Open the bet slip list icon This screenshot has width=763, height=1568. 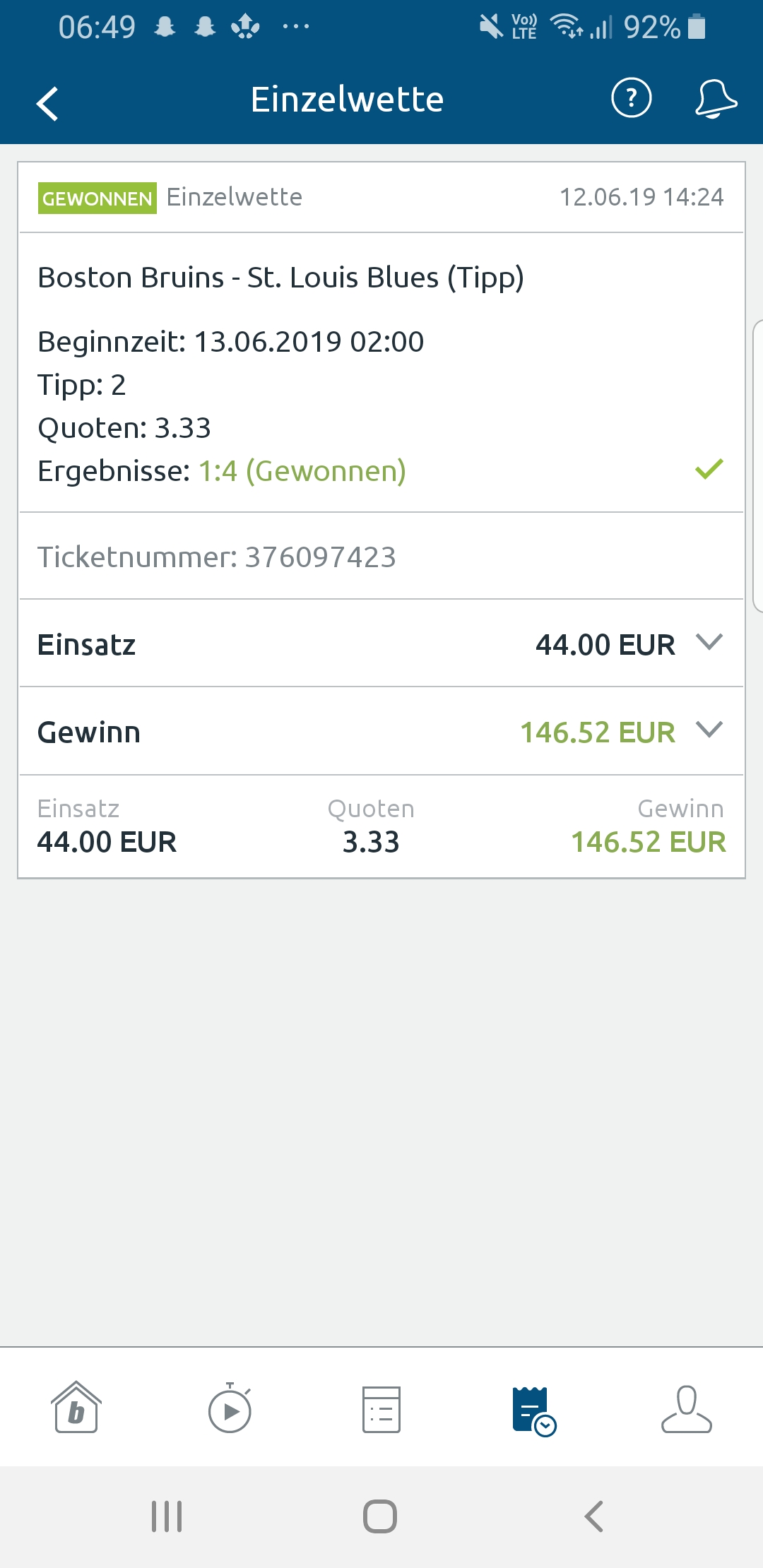[x=381, y=1409]
